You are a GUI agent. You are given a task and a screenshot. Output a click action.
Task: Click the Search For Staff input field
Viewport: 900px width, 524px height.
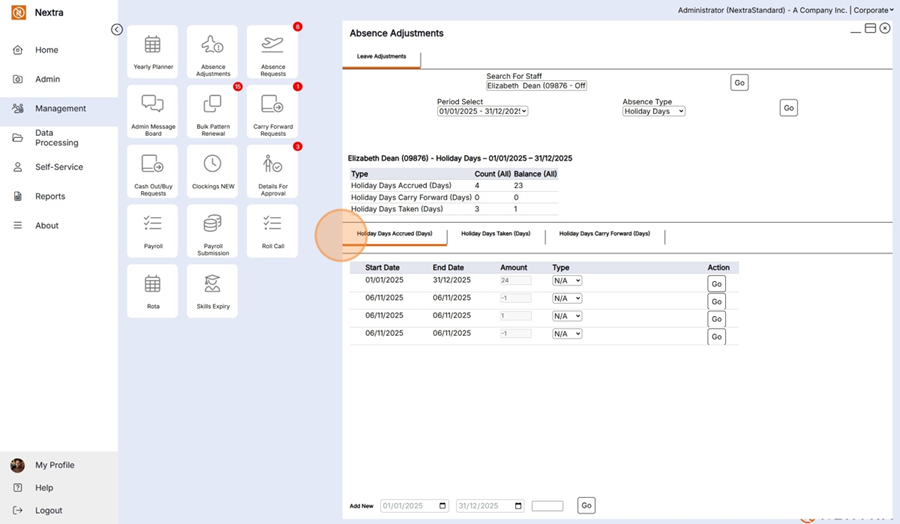pos(536,86)
